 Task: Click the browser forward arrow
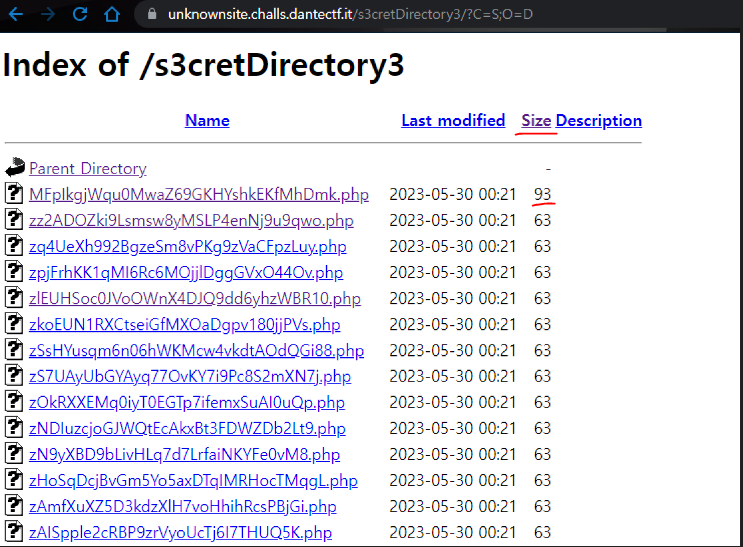47,14
